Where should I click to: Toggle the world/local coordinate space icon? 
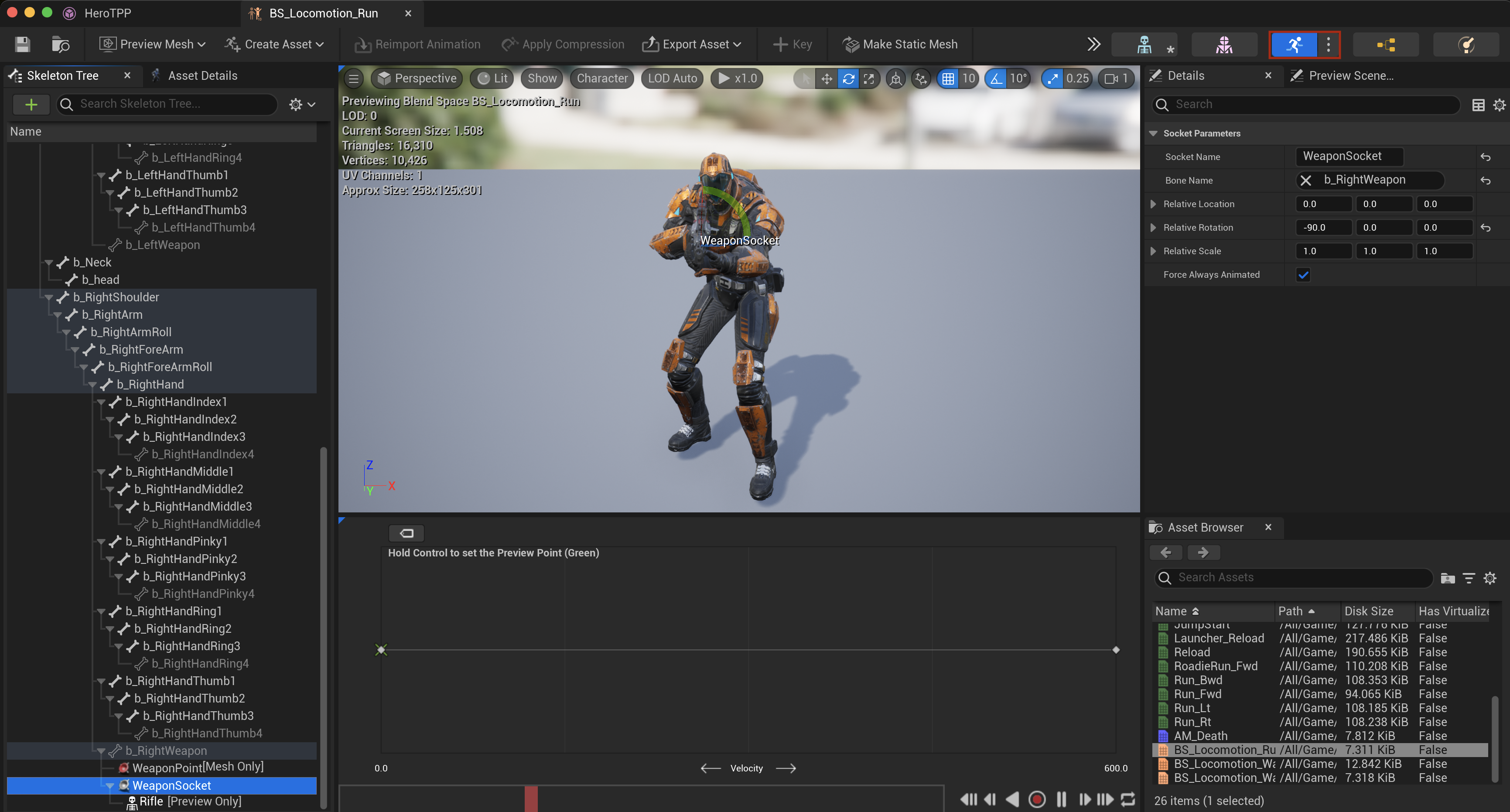coord(896,78)
